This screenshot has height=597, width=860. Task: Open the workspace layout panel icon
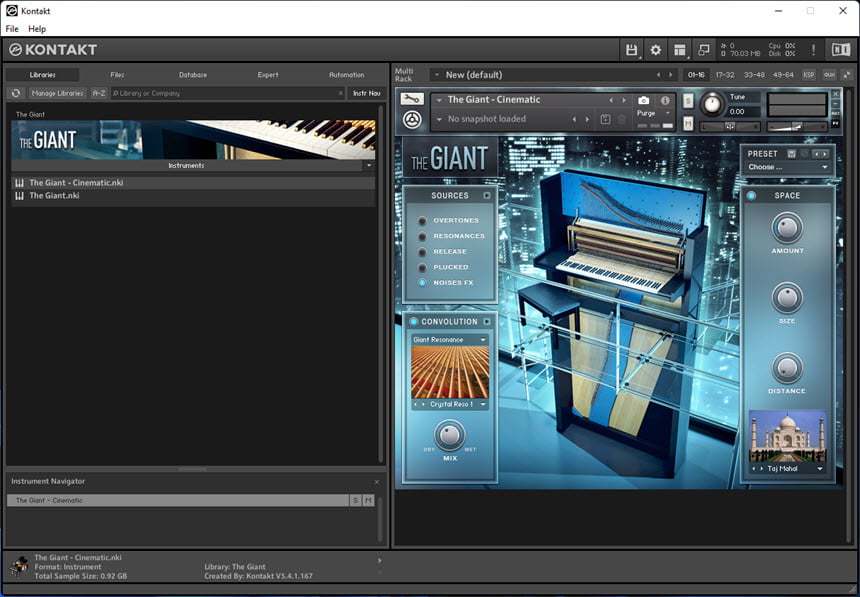click(x=680, y=50)
